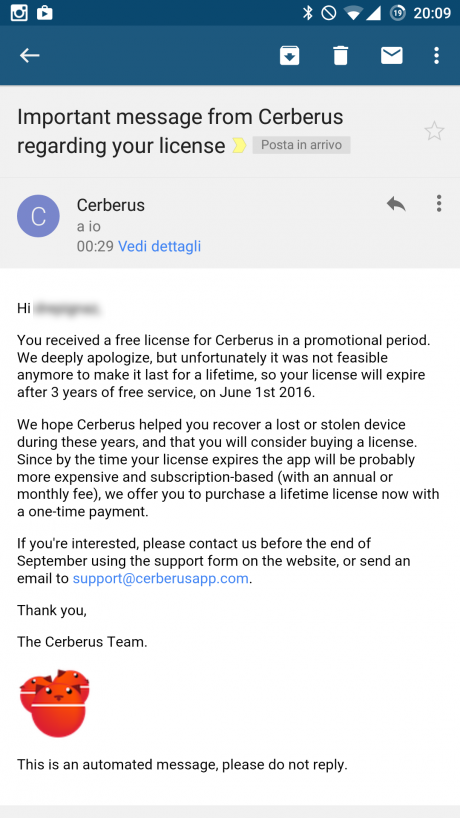
Task: Open the top toolbar overflow menu
Action: (x=437, y=55)
